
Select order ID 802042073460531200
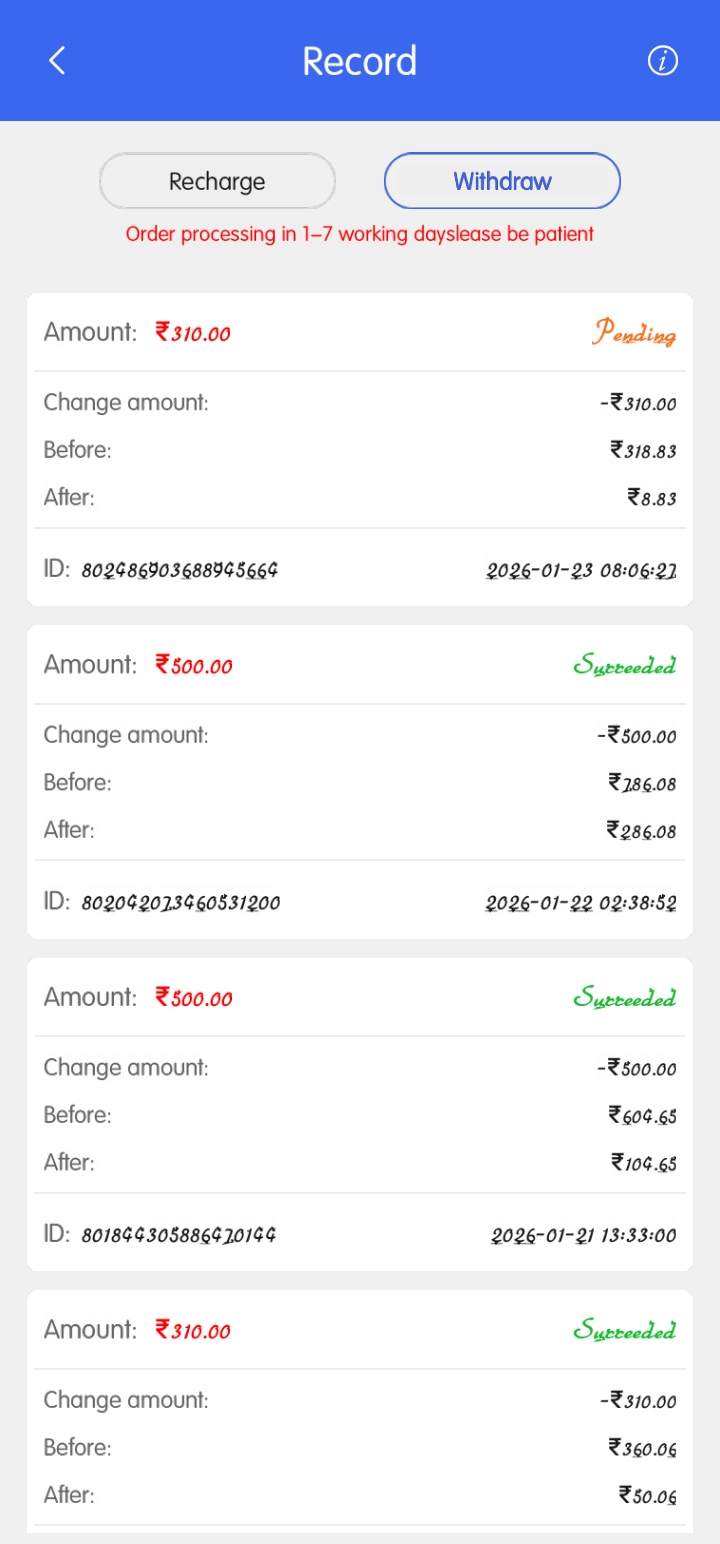(180, 902)
